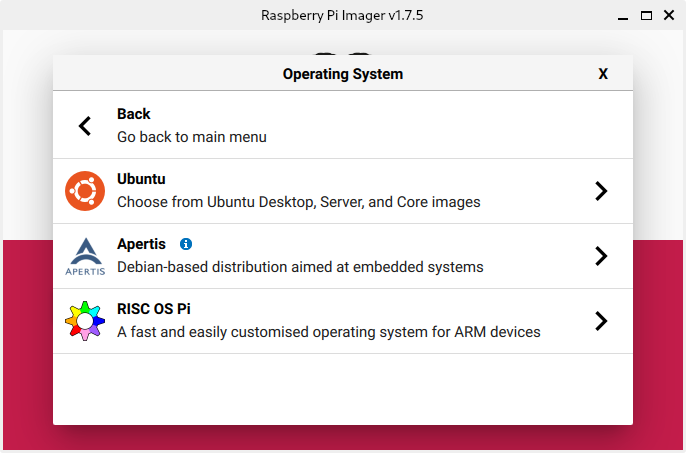Expand the Apertis submenu chevron
Image resolution: width=686 pixels, height=453 pixels.
[602, 256]
